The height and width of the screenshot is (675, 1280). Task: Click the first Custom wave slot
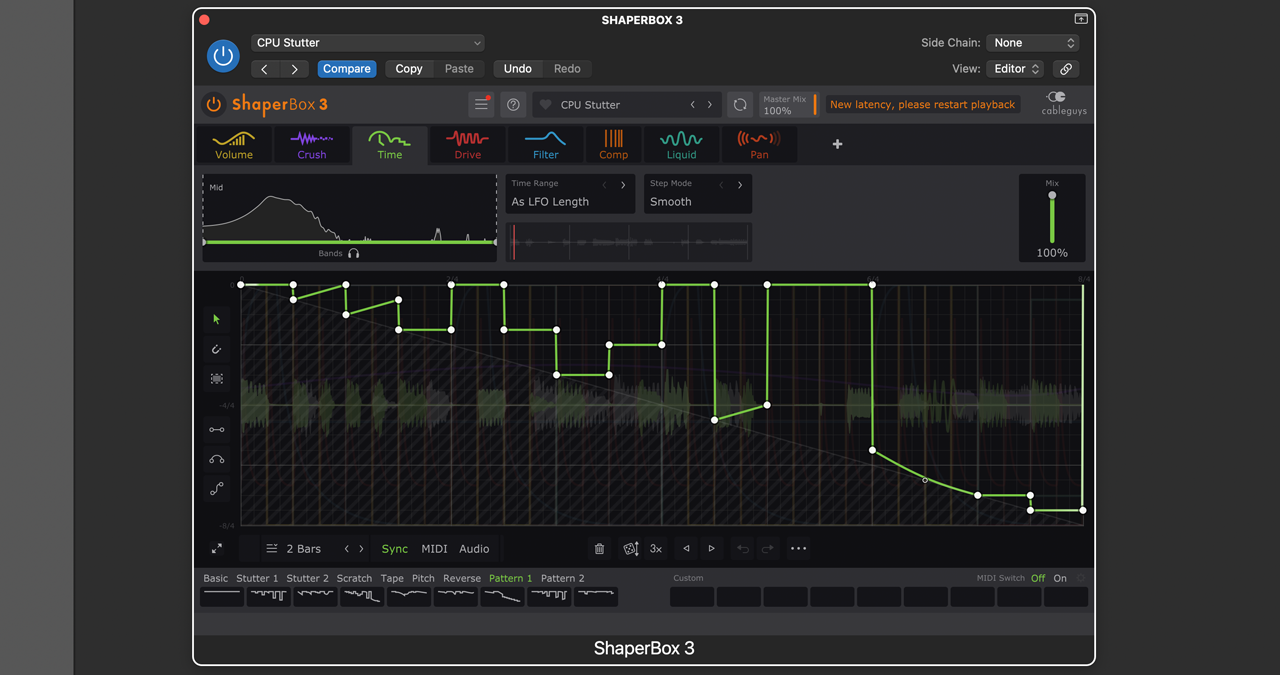coord(692,597)
